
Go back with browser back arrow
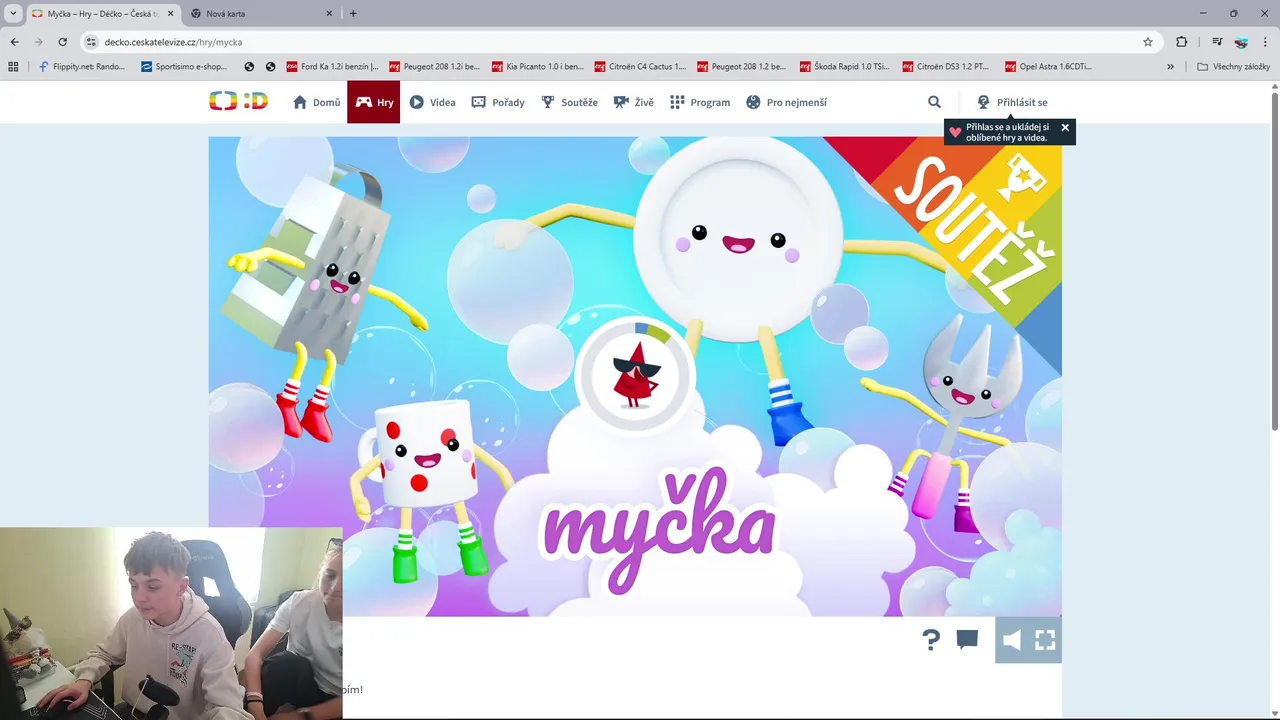tap(14, 42)
